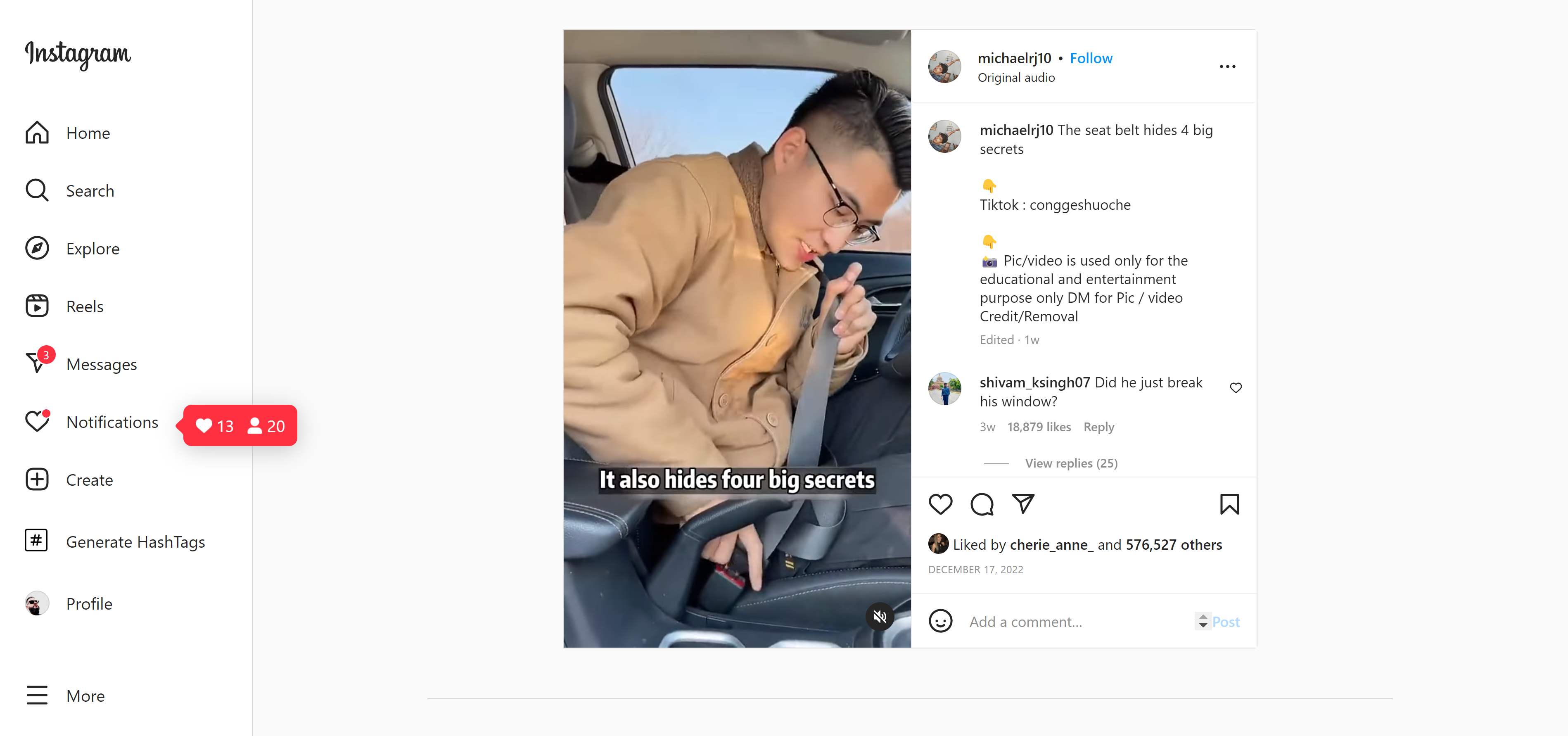
Task: Adjust the comment box stepper arrows
Action: pos(1202,621)
